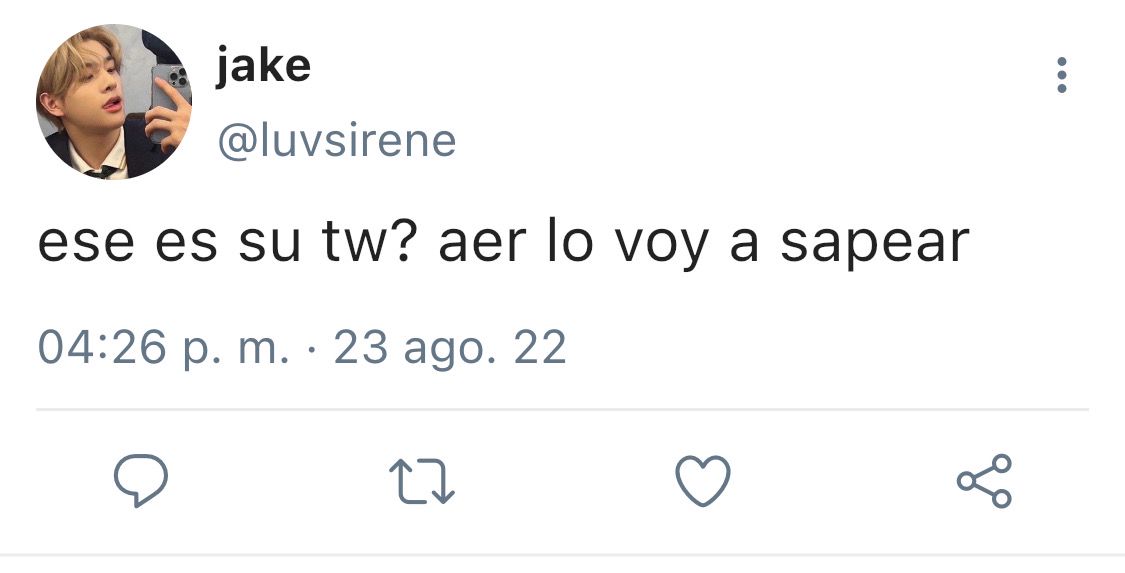Viewport: 1125px width, 573px height.
Task: Share jake's tweet via the connected-nodes icon
Action: pyautogui.click(x=984, y=480)
